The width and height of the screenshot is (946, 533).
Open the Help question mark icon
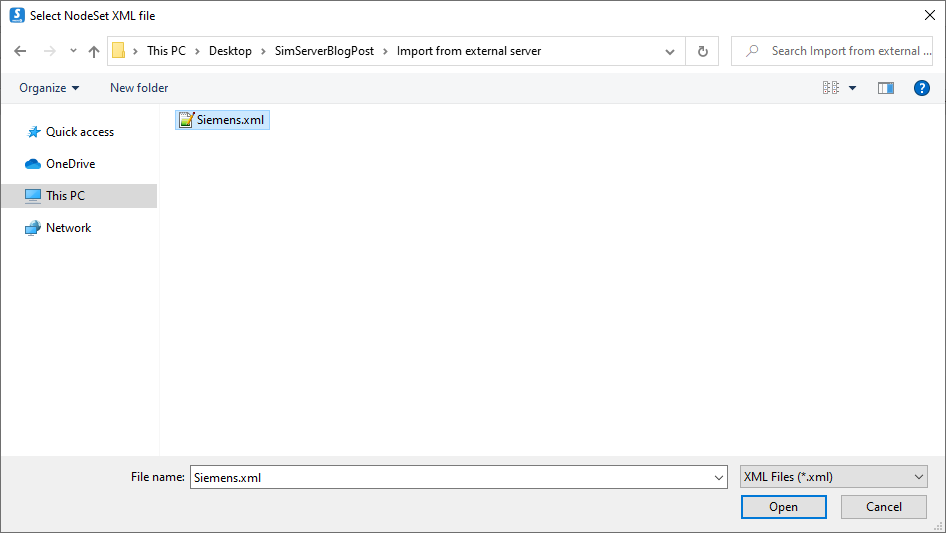922,88
